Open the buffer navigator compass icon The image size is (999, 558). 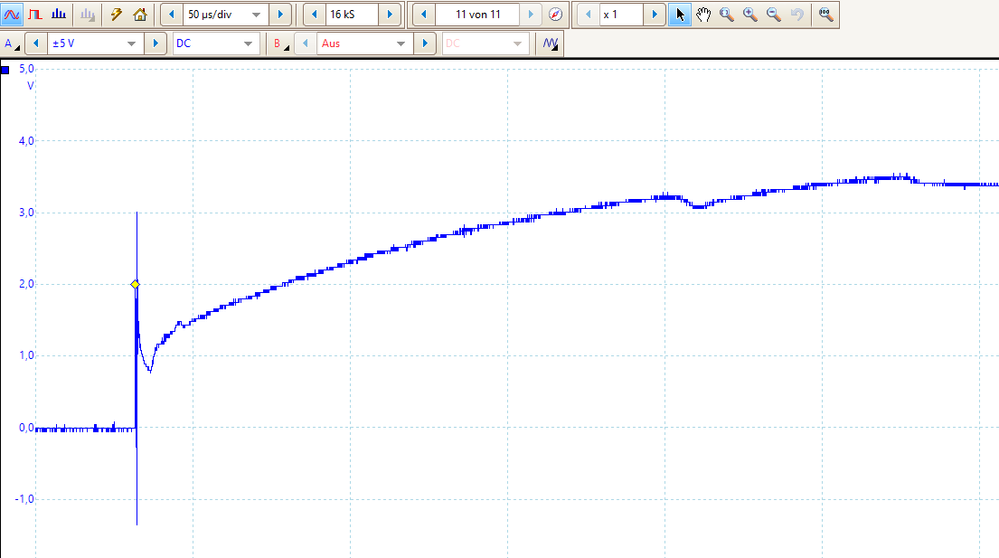click(556, 14)
